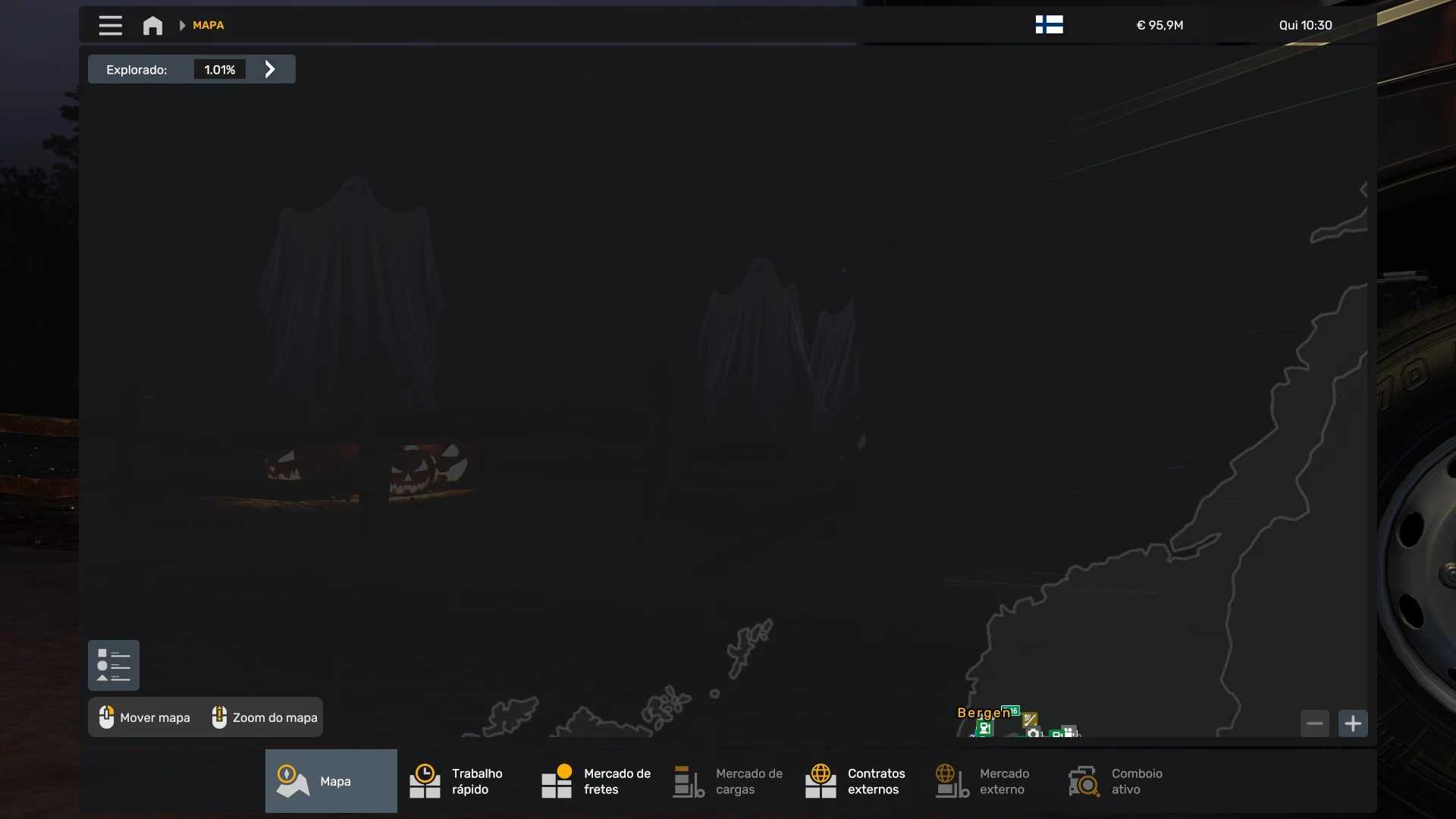Open the hamburger main menu
The image size is (1456, 819).
pyautogui.click(x=110, y=25)
